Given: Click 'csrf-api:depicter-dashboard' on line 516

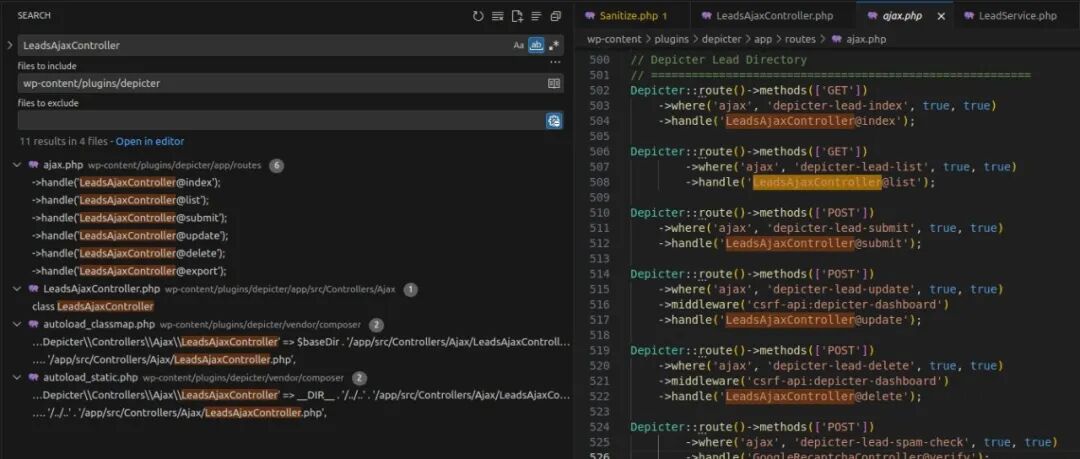Looking at the screenshot, I should (x=843, y=305).
